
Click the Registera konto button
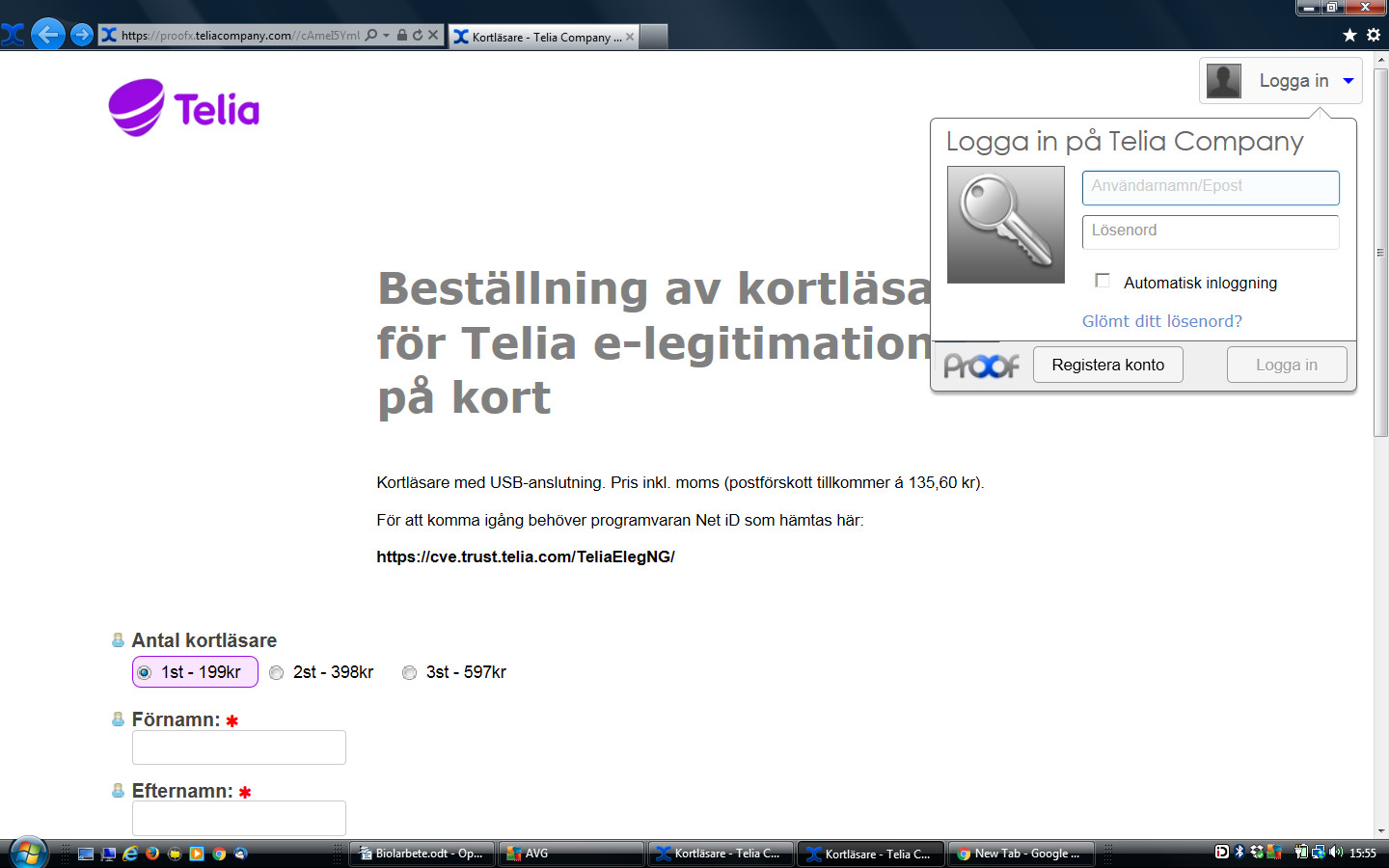click(x=1107, y=365)
